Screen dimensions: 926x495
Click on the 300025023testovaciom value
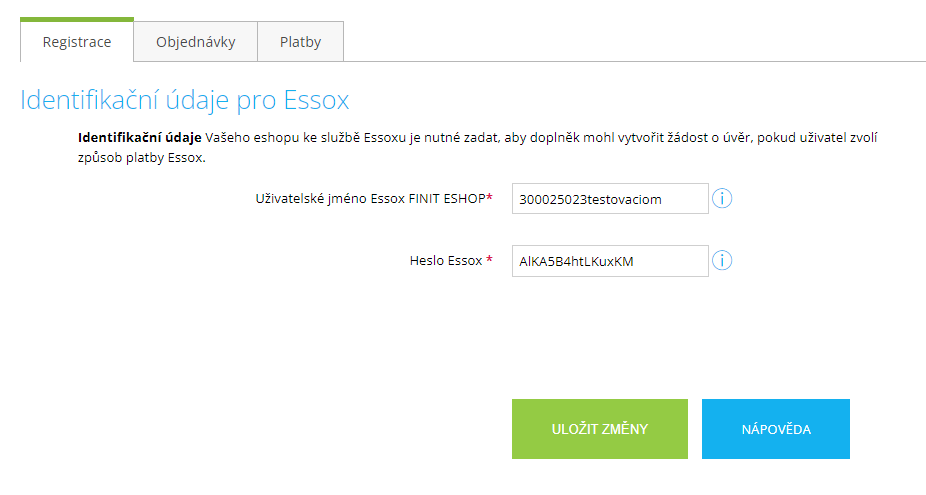(590, 200)
